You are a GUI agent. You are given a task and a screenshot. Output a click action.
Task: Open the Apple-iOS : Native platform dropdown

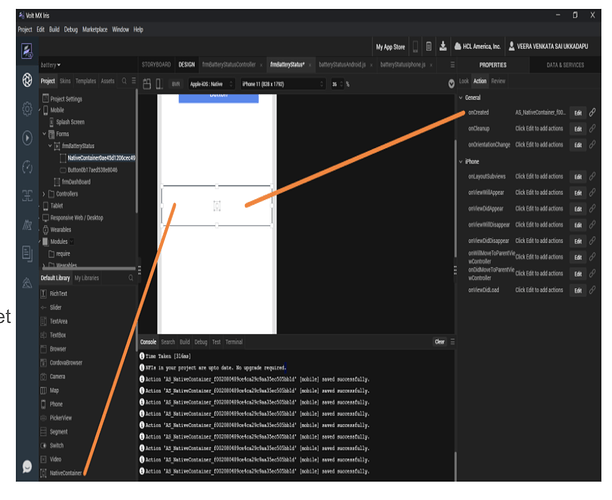pyautogui.click(x=211, y=84)
